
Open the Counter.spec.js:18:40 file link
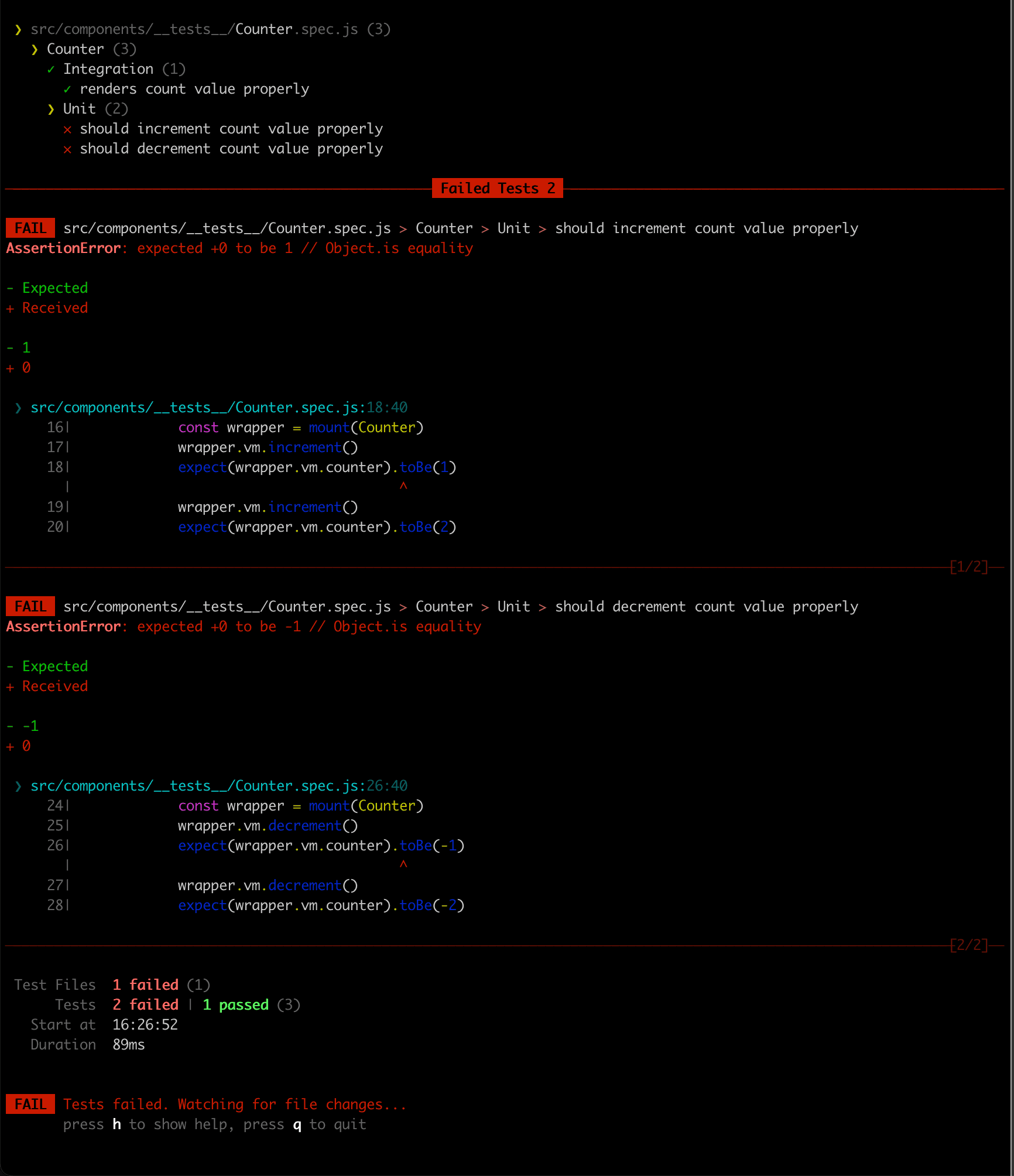pyautogui.click(x=218, y=408)
